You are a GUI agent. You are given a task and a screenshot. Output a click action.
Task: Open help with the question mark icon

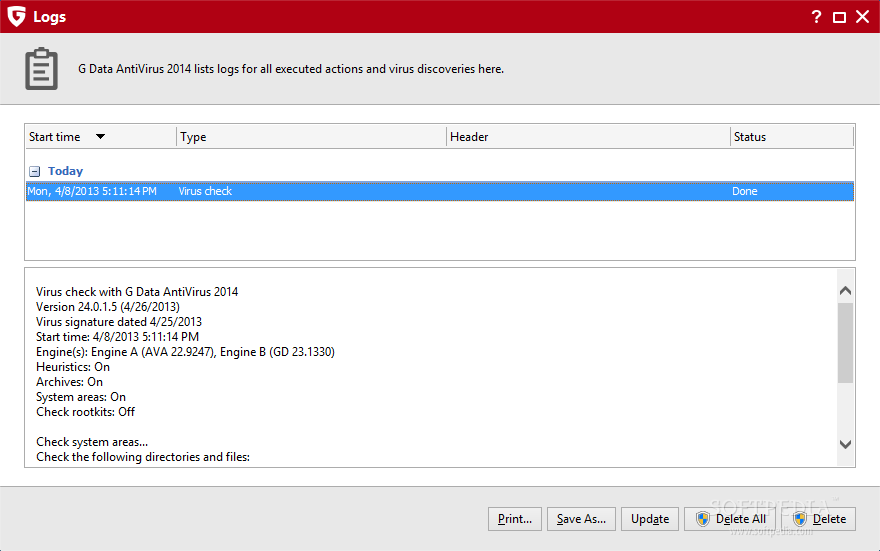(x=816, y=17)
